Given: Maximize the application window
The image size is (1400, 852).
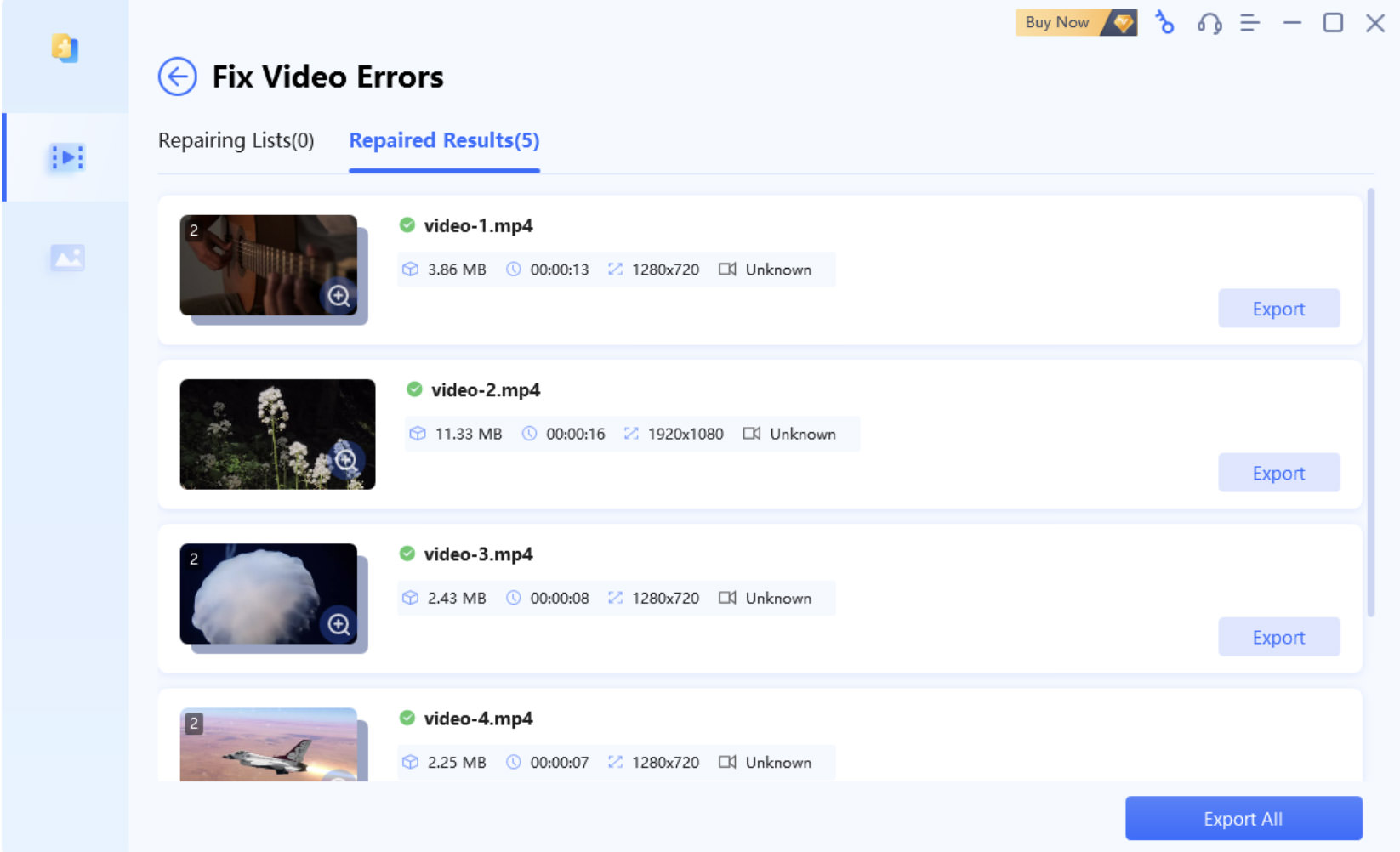Looking at the screenshot, I should point(1333,23).
